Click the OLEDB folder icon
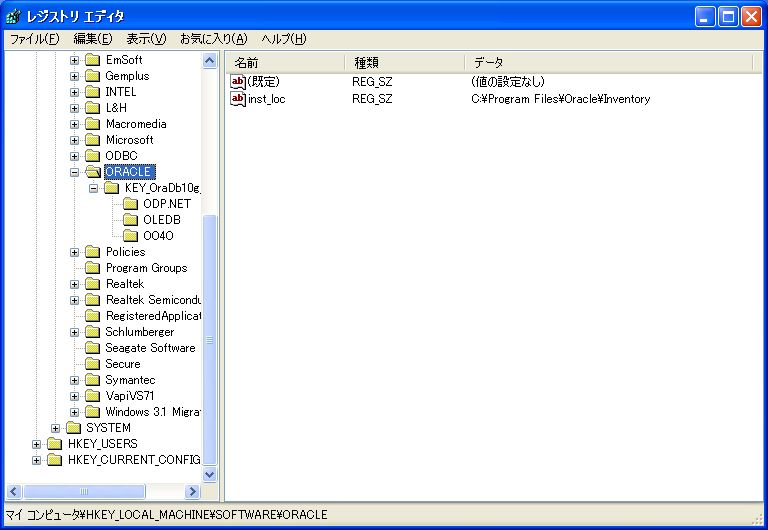Screen dimensions: 768x530 pos(130,220)
